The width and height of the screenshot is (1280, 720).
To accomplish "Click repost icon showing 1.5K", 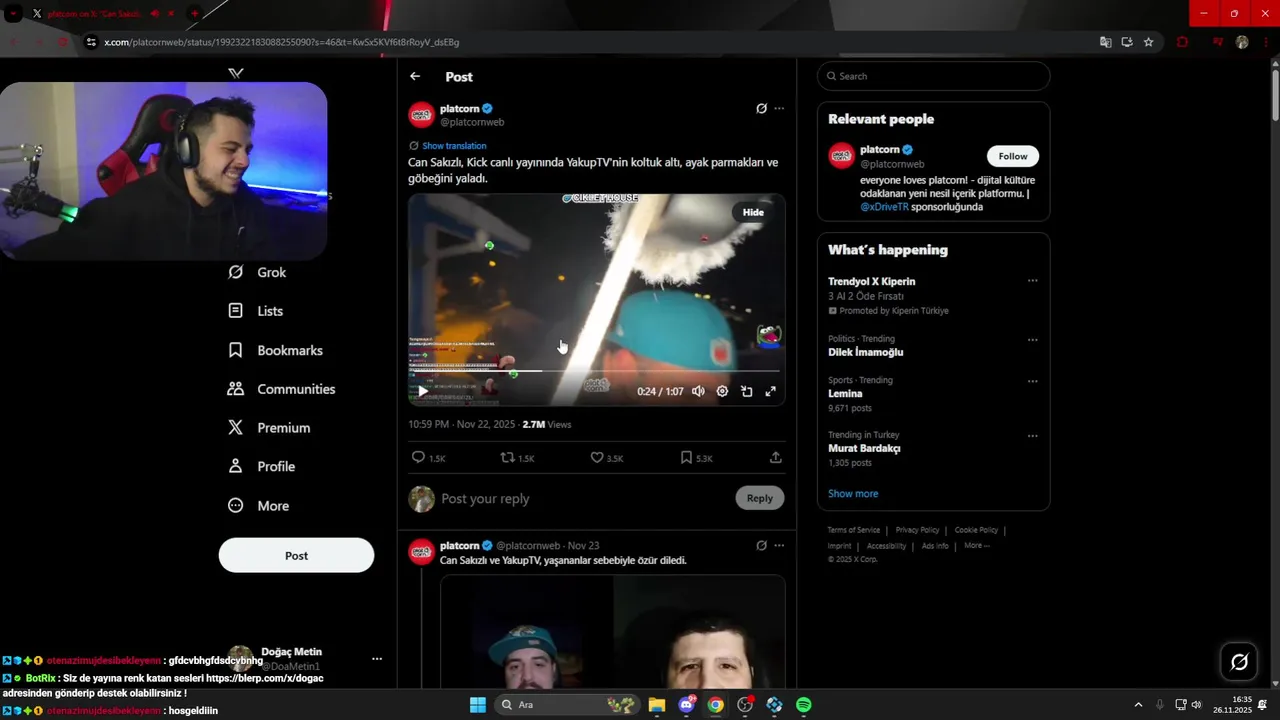I will pyautogui.click(x=517, y=457).
